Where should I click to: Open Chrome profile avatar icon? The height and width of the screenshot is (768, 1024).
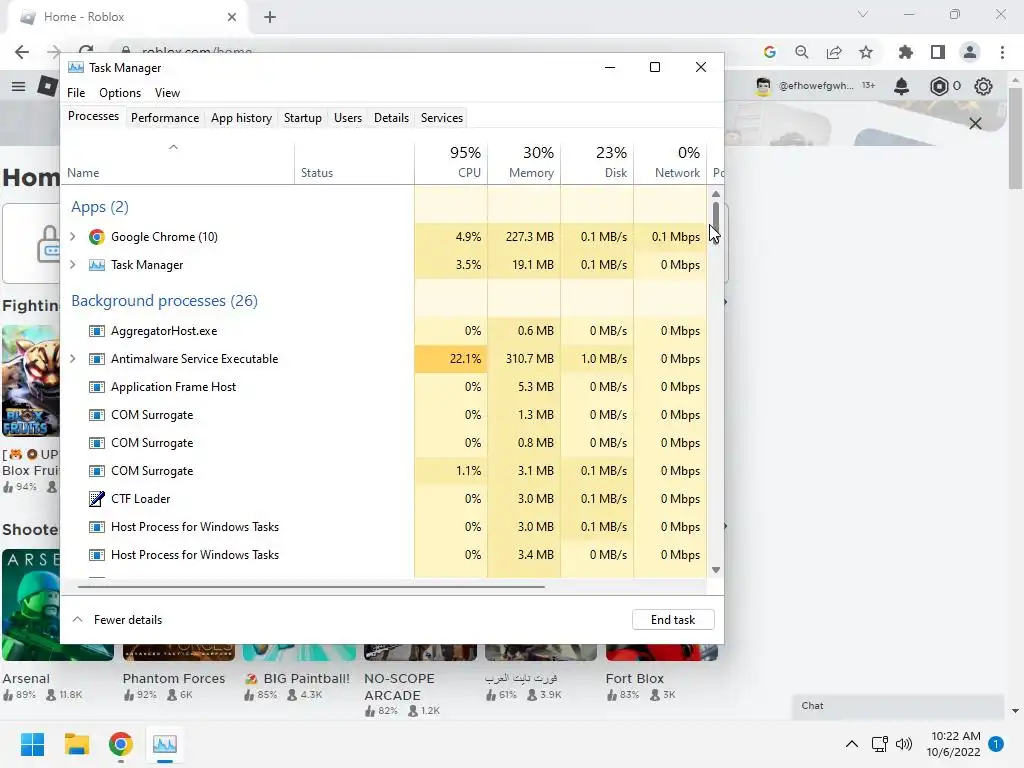point(970,52)
